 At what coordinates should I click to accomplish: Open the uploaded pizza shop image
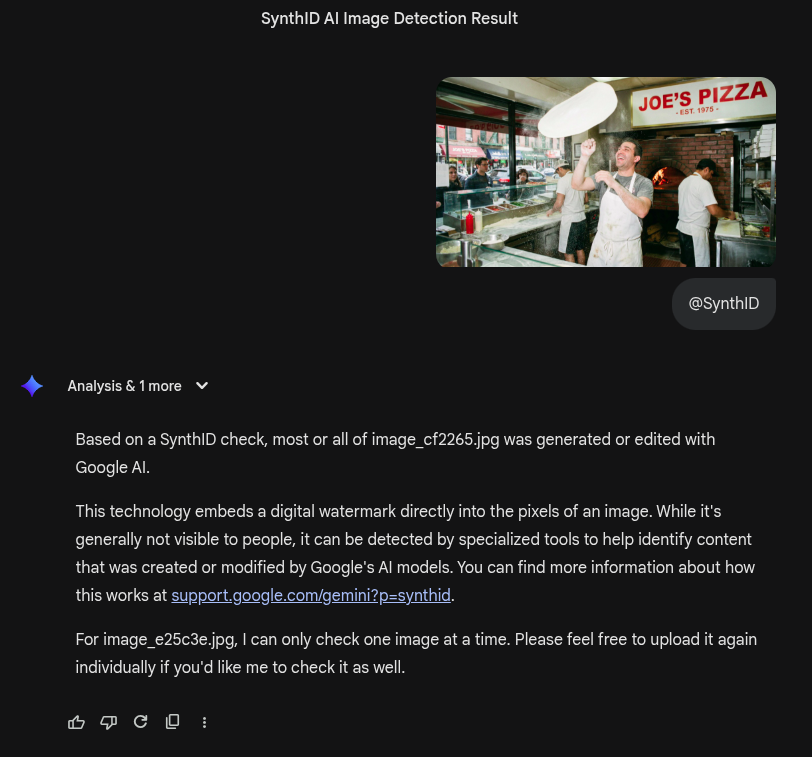tap(606, 172)
